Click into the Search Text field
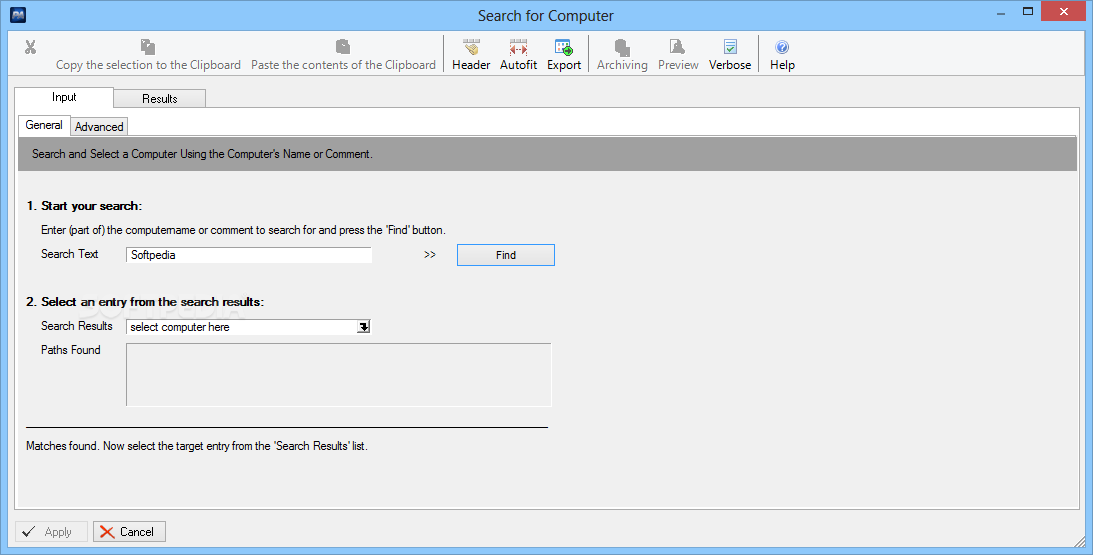The width and height of the screenshot is (1093, 555). [249, 255]
